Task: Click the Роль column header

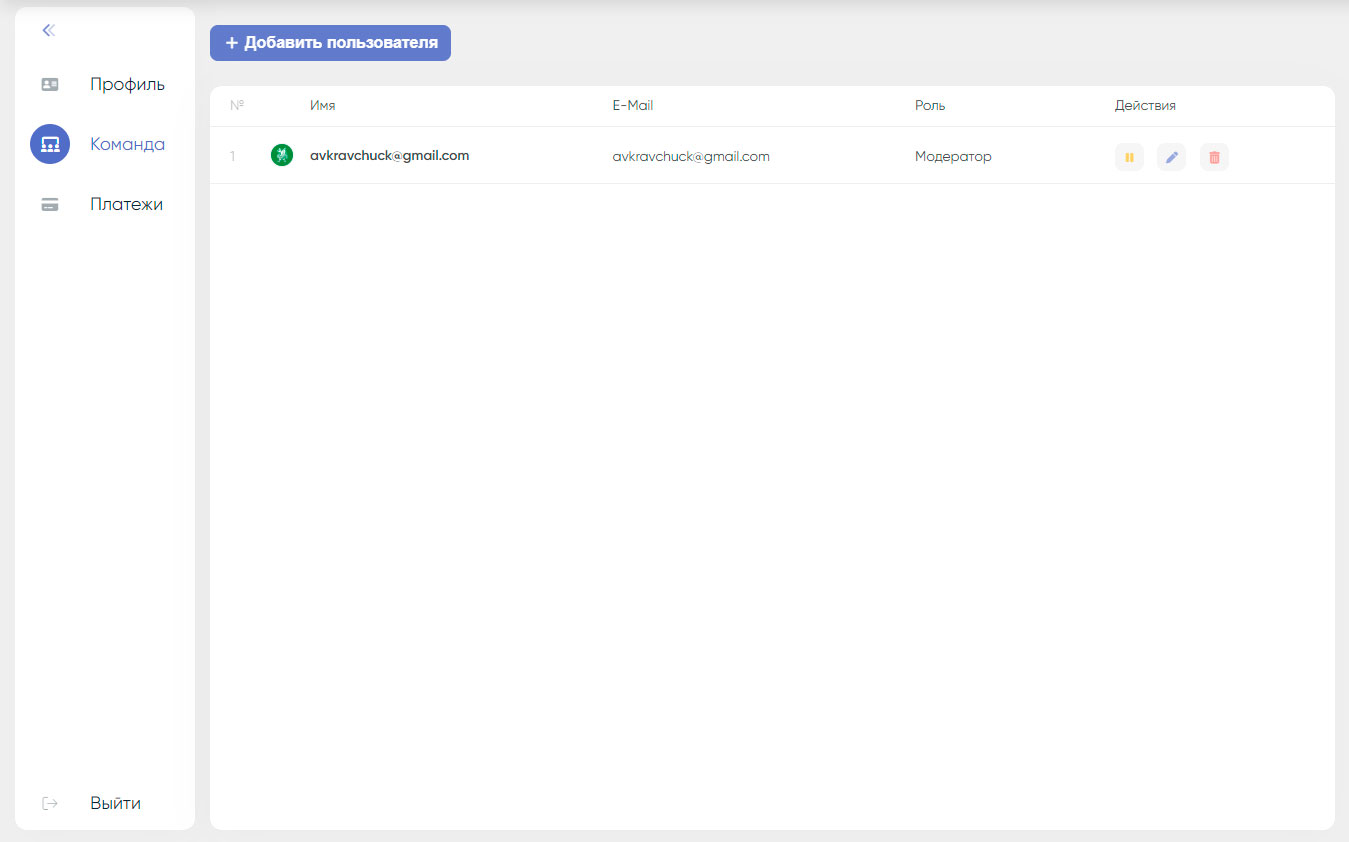Action: point(929,105)
